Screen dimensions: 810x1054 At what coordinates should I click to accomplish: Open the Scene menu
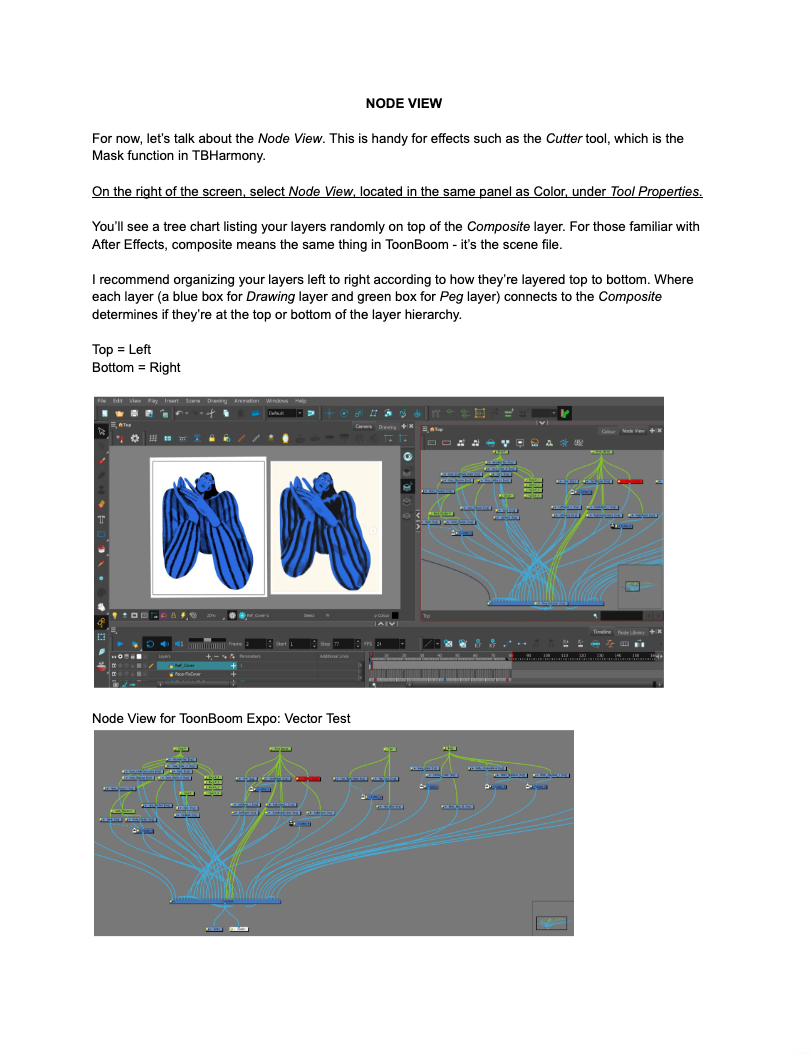point(193,401)
